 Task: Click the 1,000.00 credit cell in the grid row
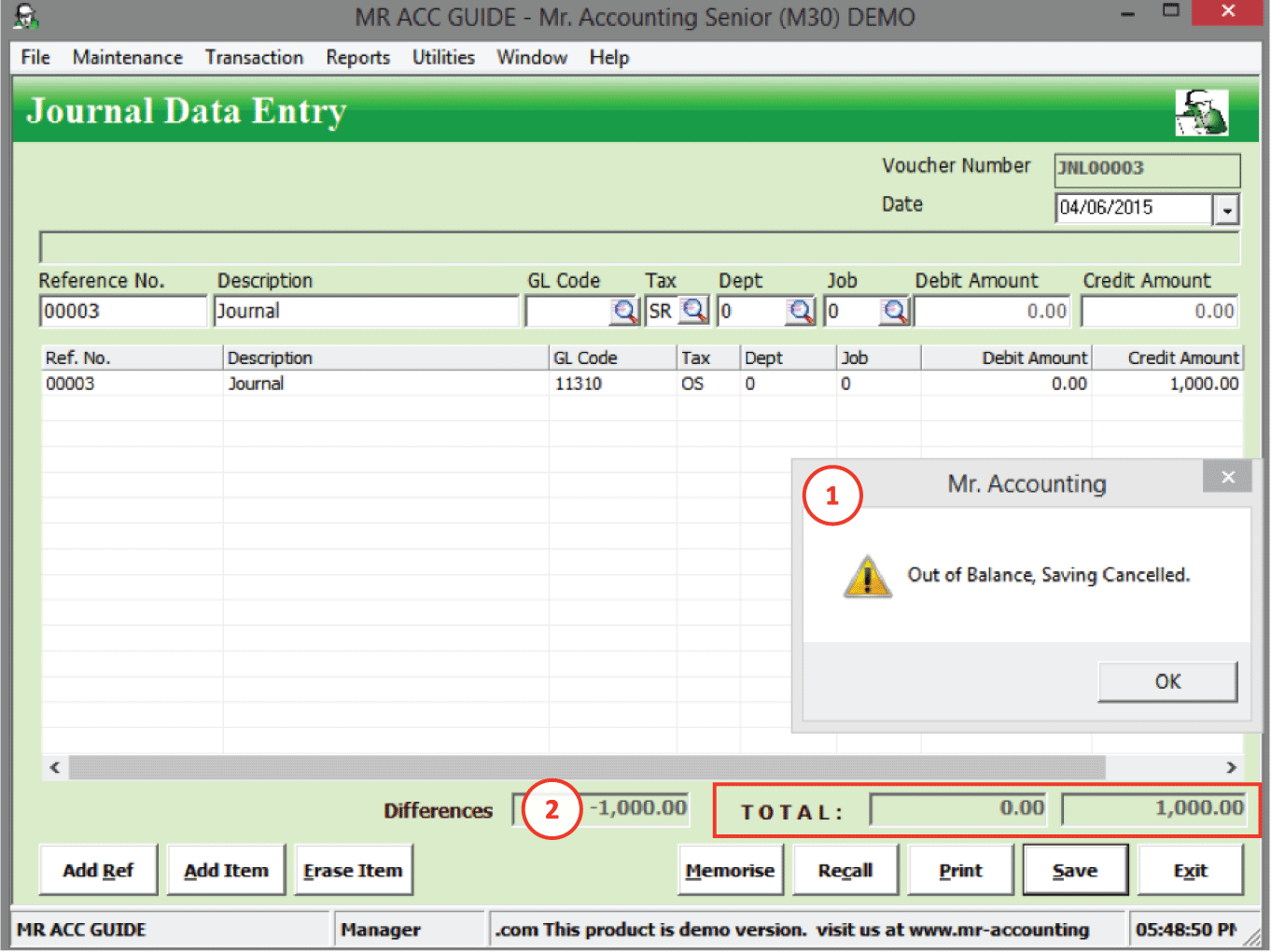point(1167,384)
